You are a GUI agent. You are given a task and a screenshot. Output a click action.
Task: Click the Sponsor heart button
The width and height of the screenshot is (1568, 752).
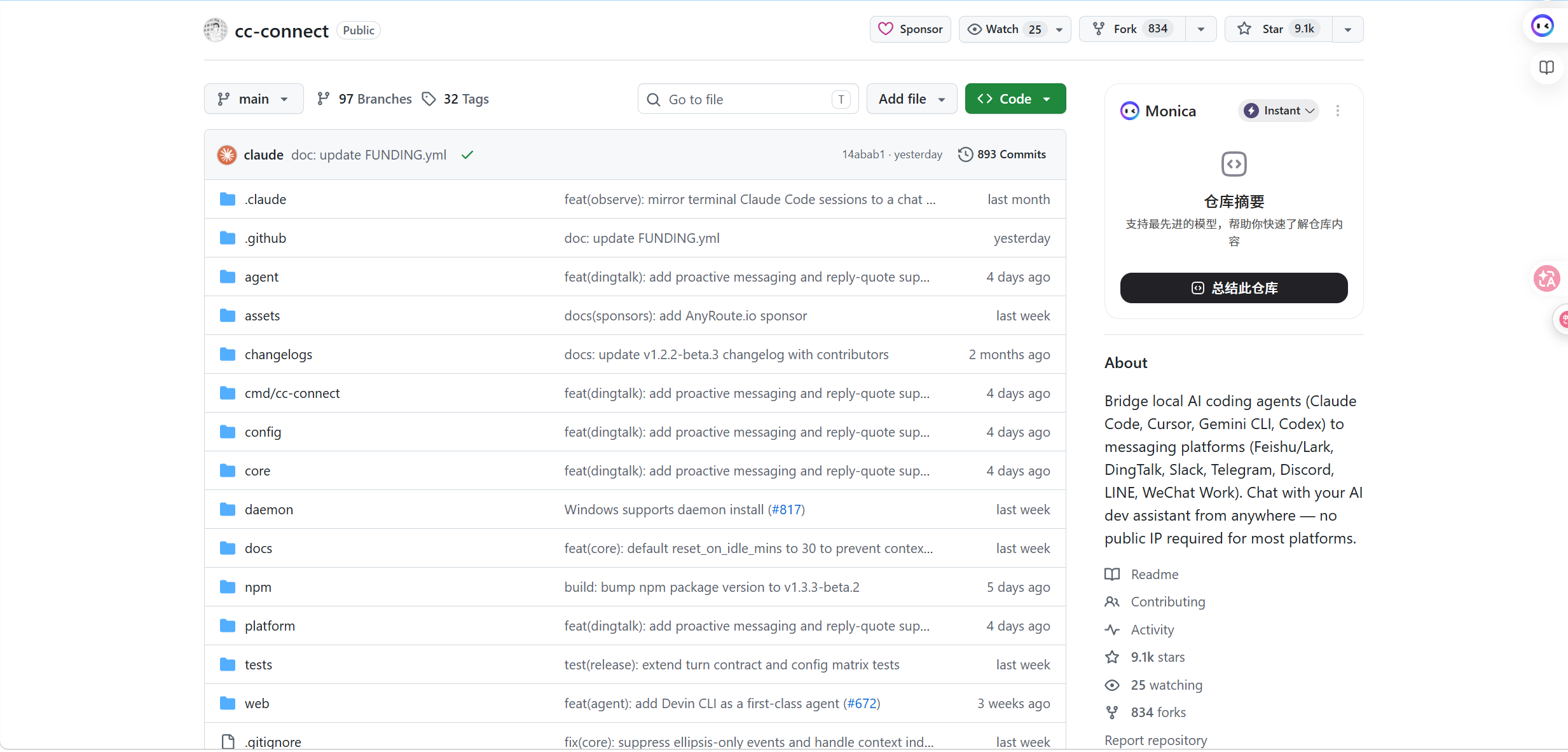[x=910, y=29]
